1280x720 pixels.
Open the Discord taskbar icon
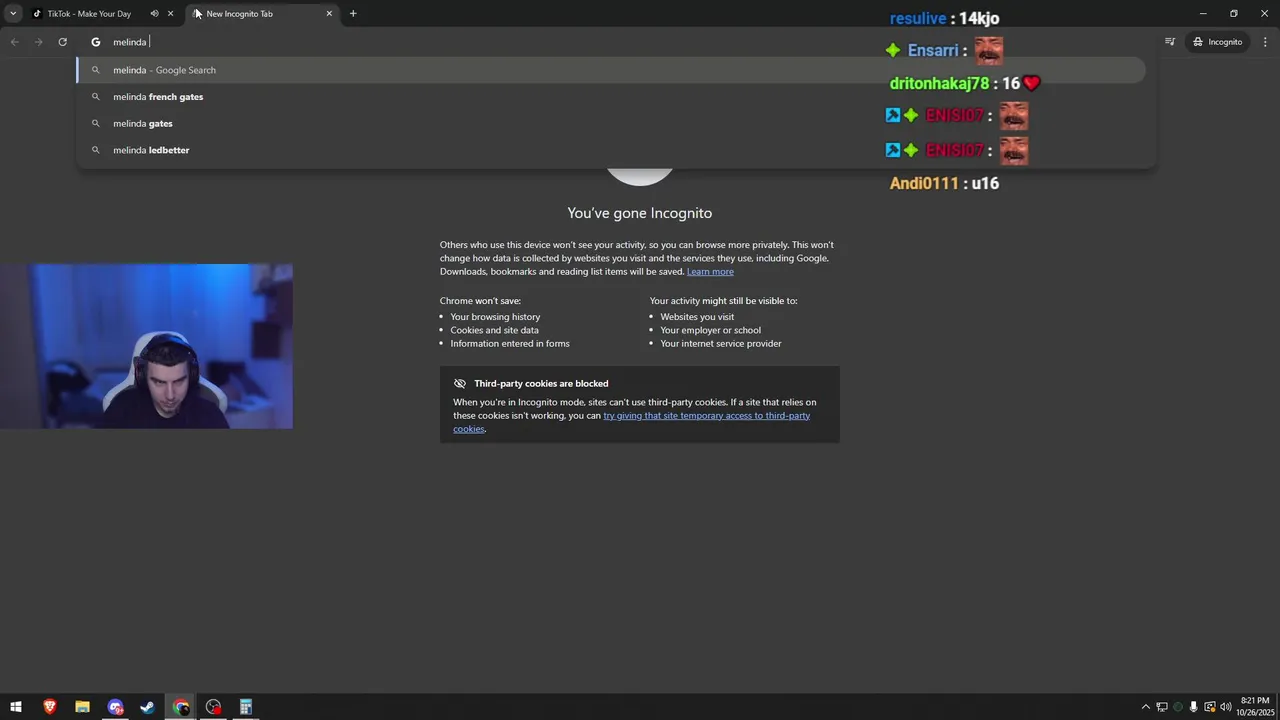(115, 707)
